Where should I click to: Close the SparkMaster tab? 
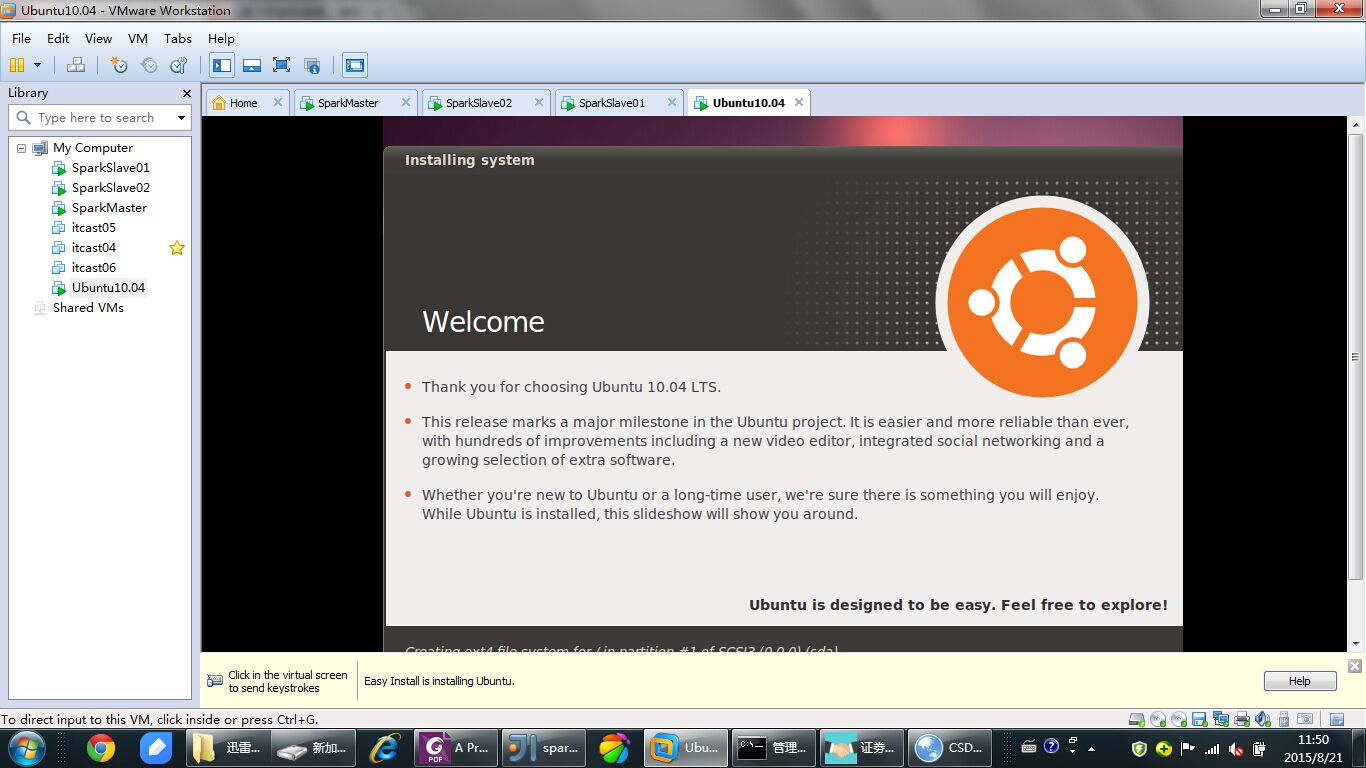pyautogui.click(x=406, y=102)
